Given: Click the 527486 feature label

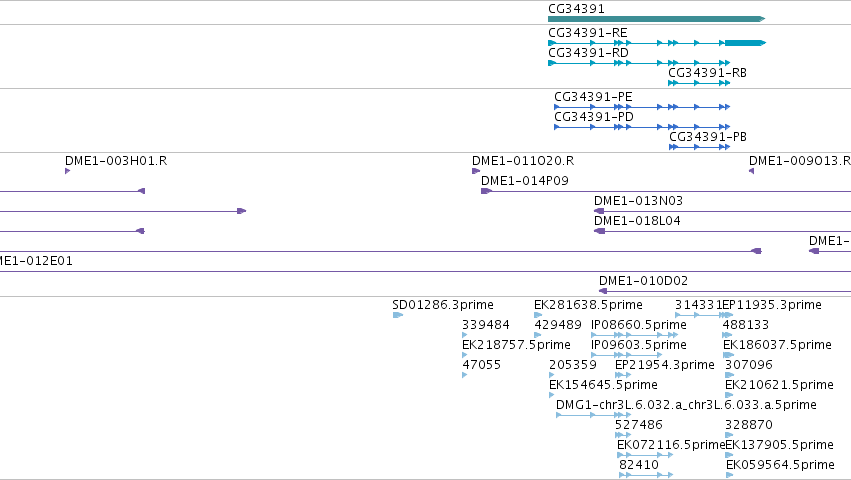Looking at the screenshot, I should coord(639,425).
